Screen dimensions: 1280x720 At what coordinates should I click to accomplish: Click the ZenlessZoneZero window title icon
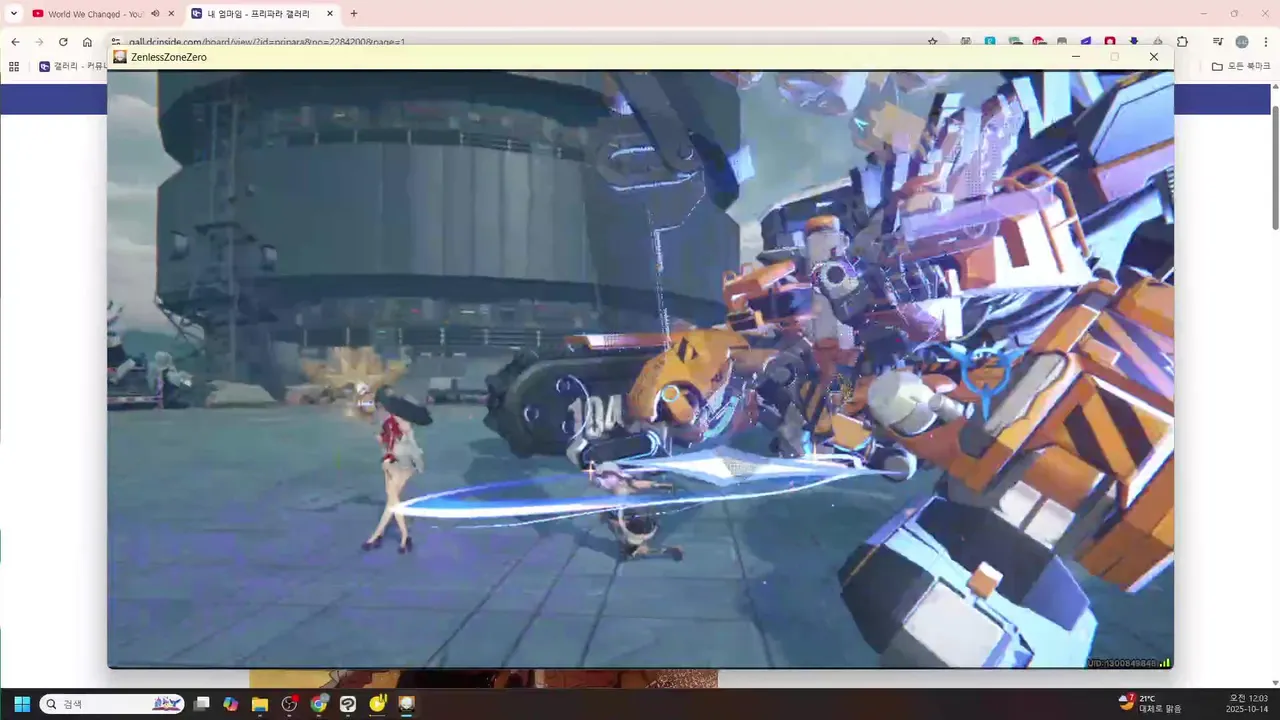[x=120, y=57]
